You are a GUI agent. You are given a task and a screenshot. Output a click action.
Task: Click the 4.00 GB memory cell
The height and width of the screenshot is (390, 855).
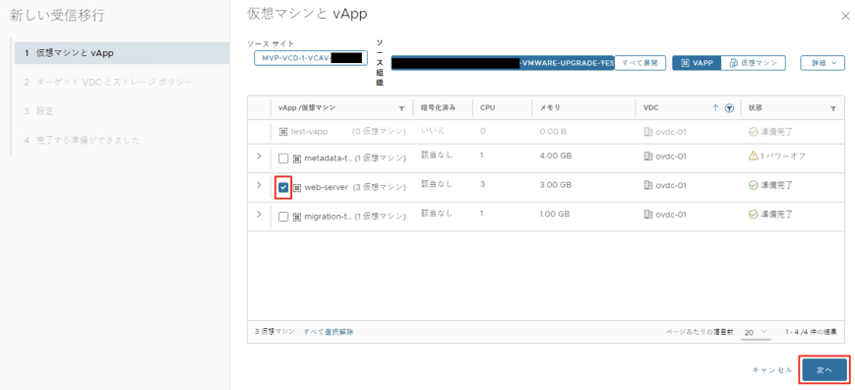click(555, 157)
